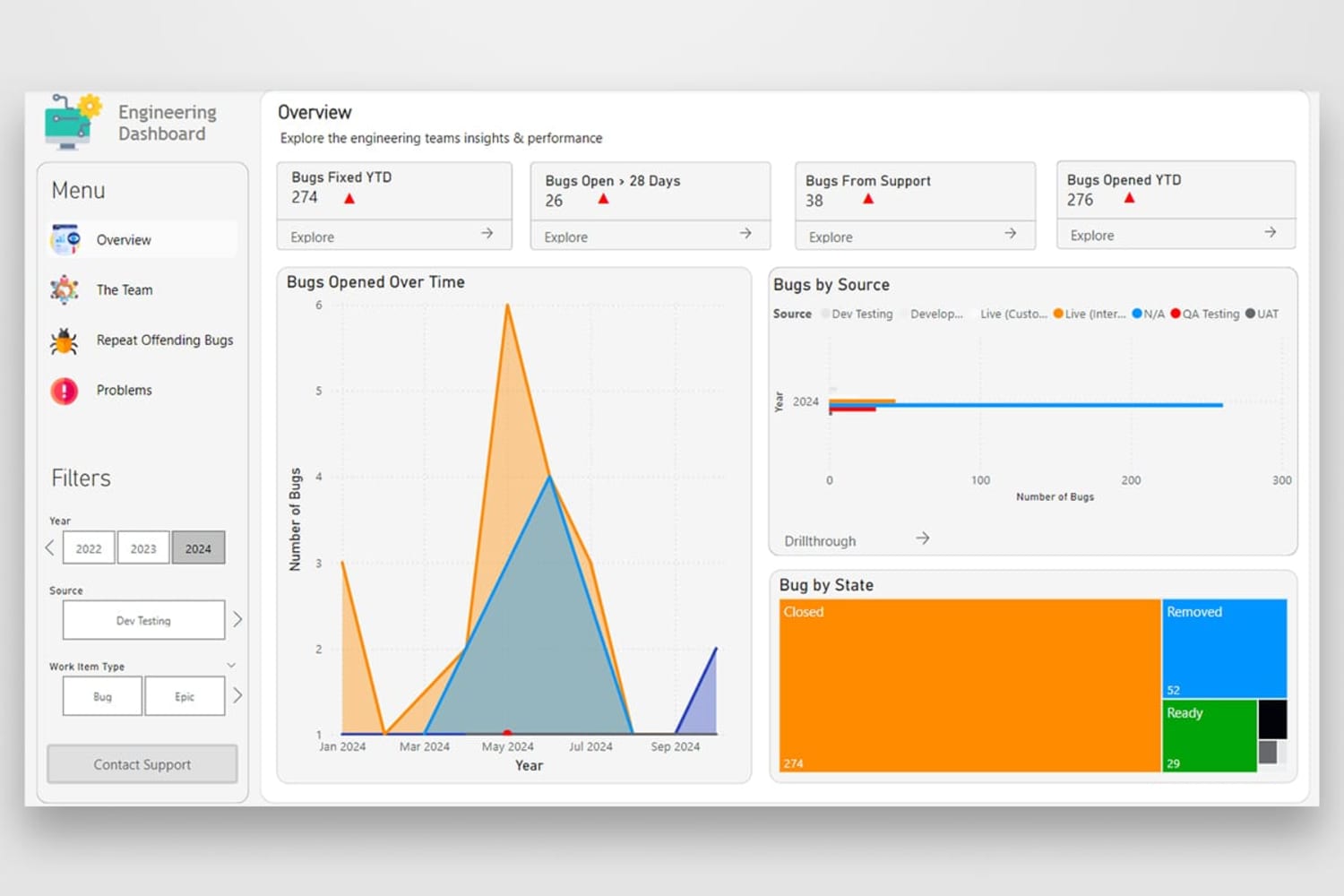Screen dimensions: 1344x896
Task: Click value 276 on Bugs Opened YTD
Action: 1080,200
